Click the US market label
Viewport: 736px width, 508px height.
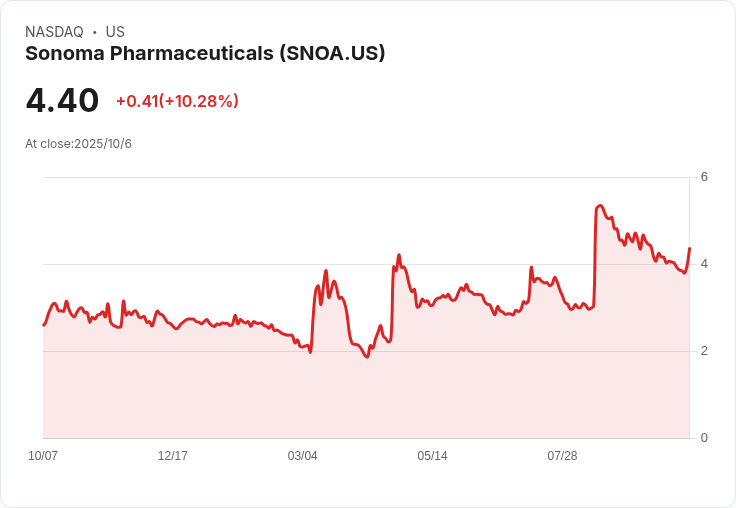[115, 32]
